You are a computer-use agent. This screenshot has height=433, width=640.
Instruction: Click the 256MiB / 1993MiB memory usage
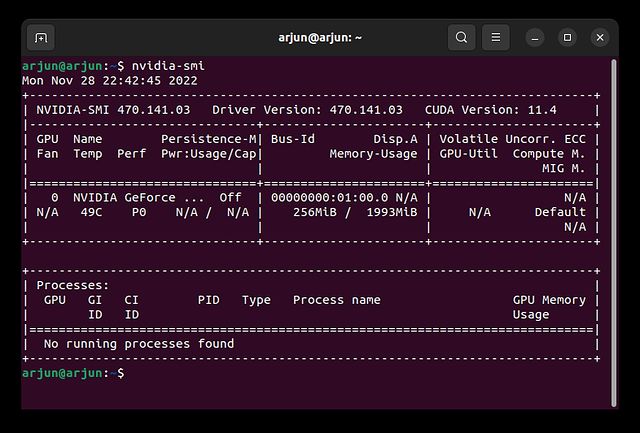(355, 212)
